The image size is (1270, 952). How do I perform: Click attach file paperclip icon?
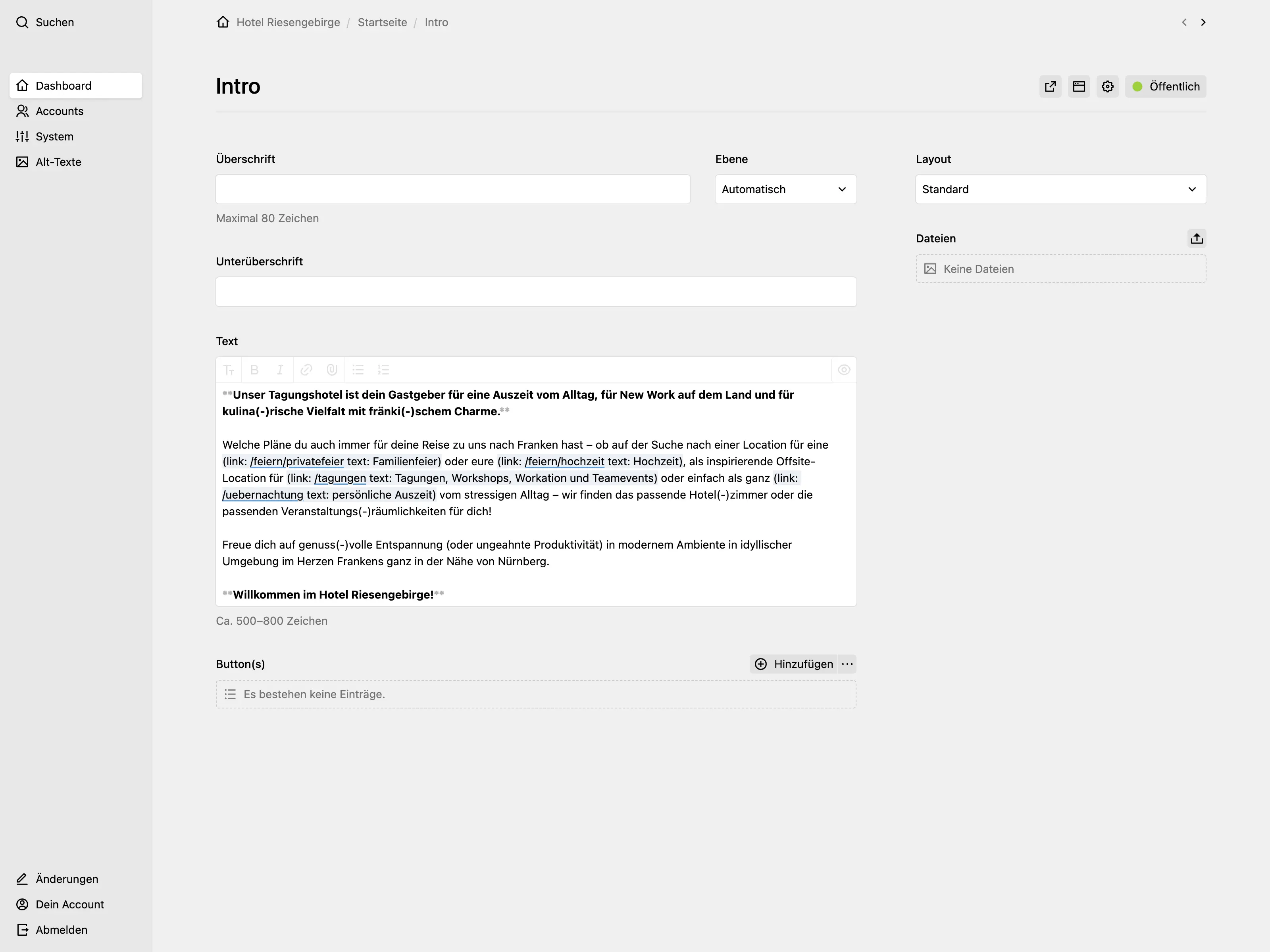[332, 370]
